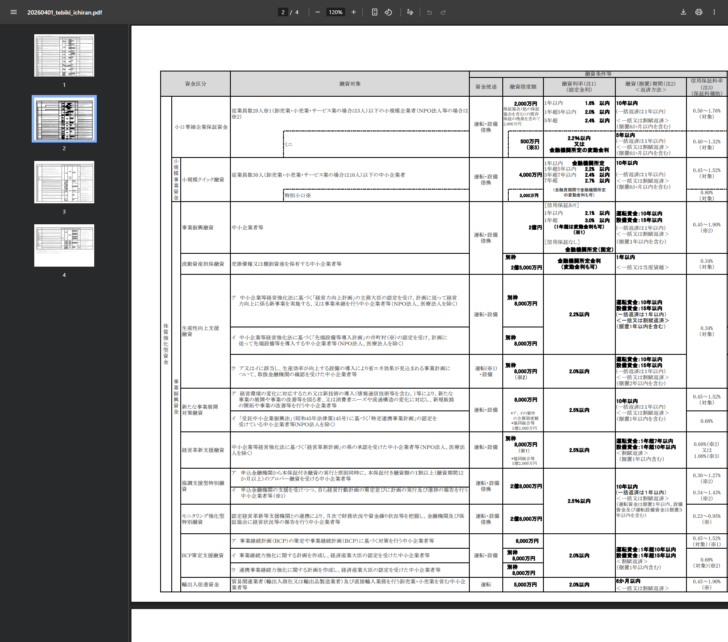The width and height of the screenshot is (728, 642).
Task: Toggle the fit to page icon
Action: pos(375,12)
